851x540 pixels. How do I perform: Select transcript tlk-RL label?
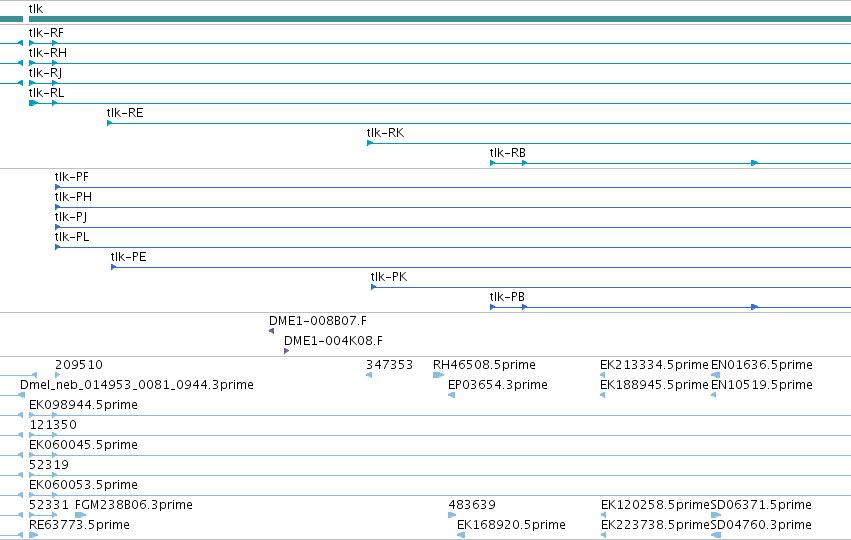pyautogui.click(x=46, y=93)
